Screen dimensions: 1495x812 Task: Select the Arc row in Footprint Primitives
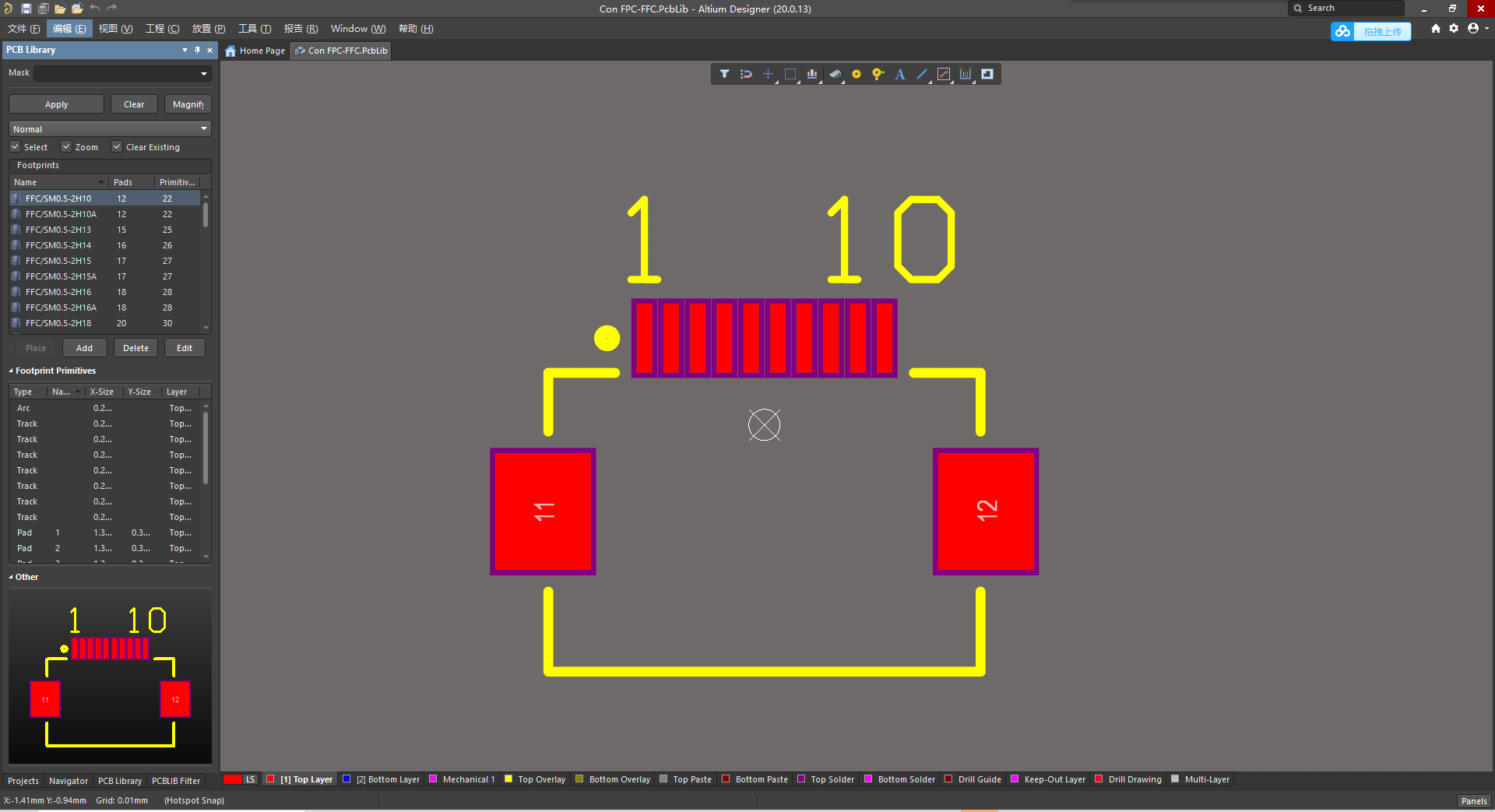[x=104, y=408]
